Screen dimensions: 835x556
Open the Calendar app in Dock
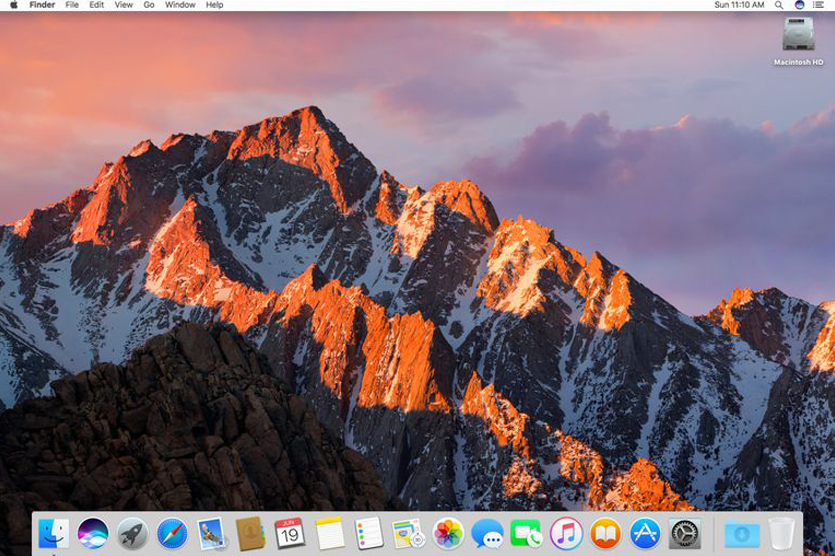click(289, 533)
